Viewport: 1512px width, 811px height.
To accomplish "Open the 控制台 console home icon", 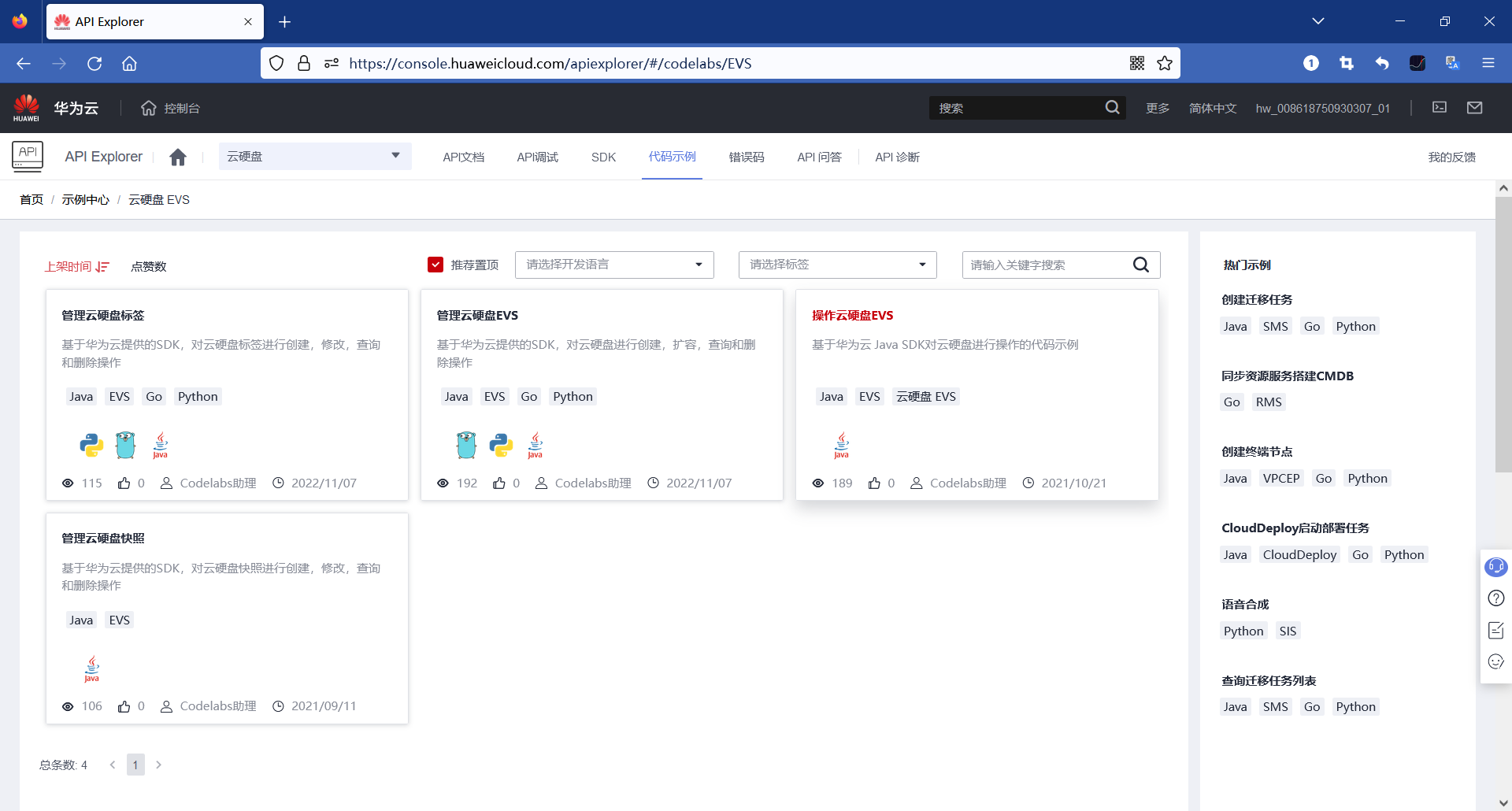I will [149, 108].
